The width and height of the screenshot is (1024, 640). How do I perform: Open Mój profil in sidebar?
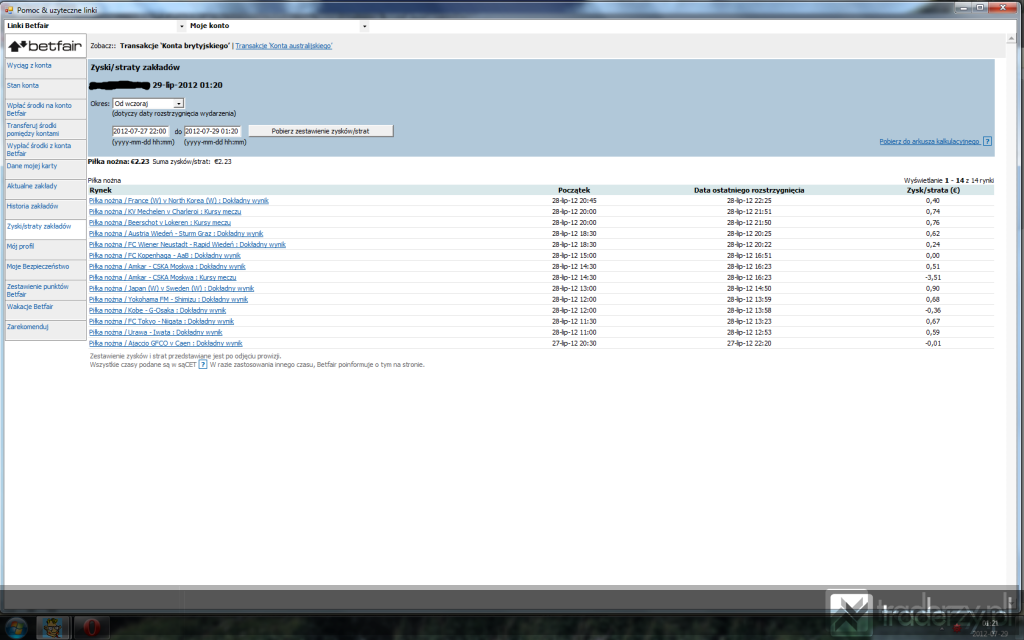[x=20, y=247]
